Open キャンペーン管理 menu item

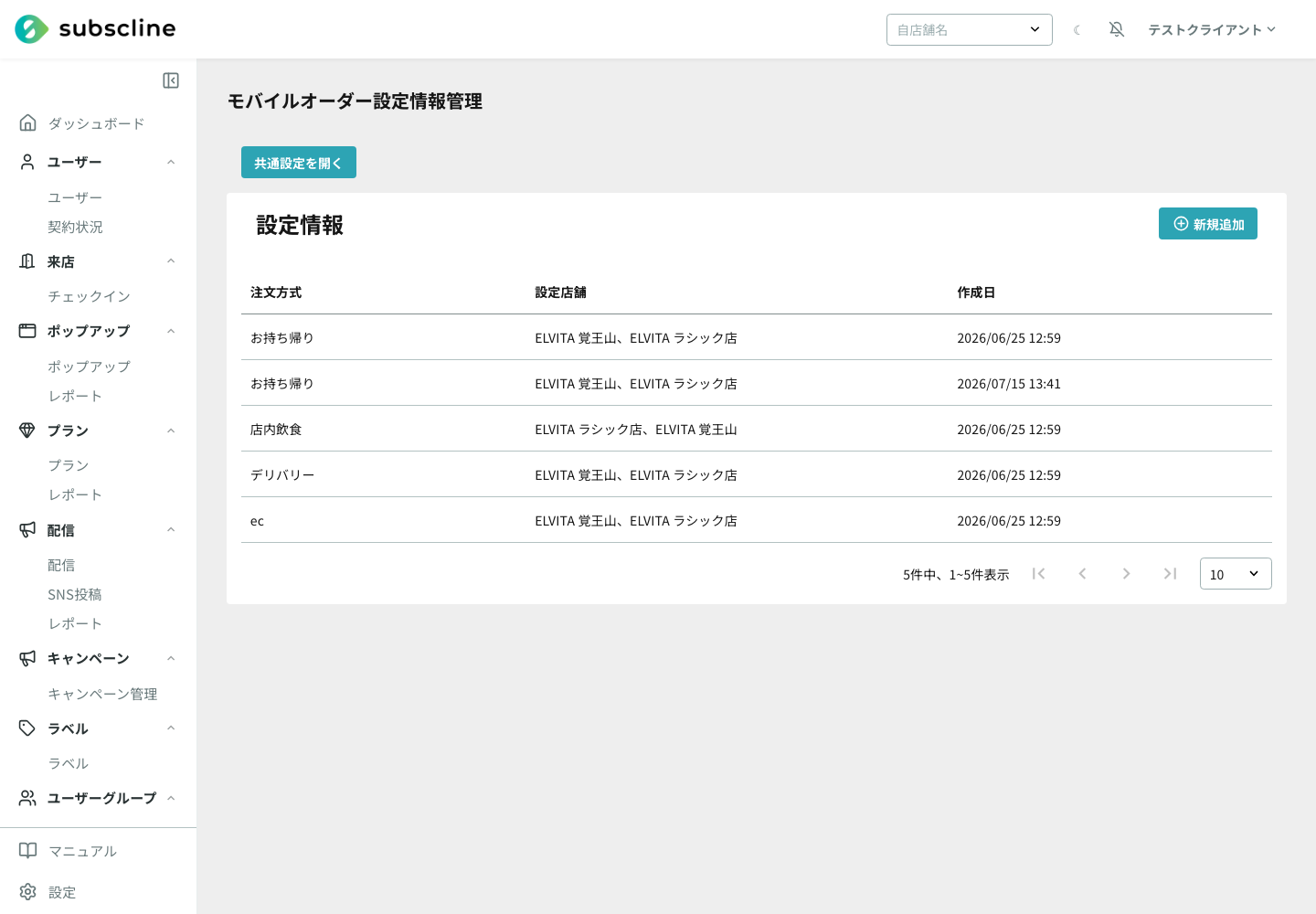102,694
